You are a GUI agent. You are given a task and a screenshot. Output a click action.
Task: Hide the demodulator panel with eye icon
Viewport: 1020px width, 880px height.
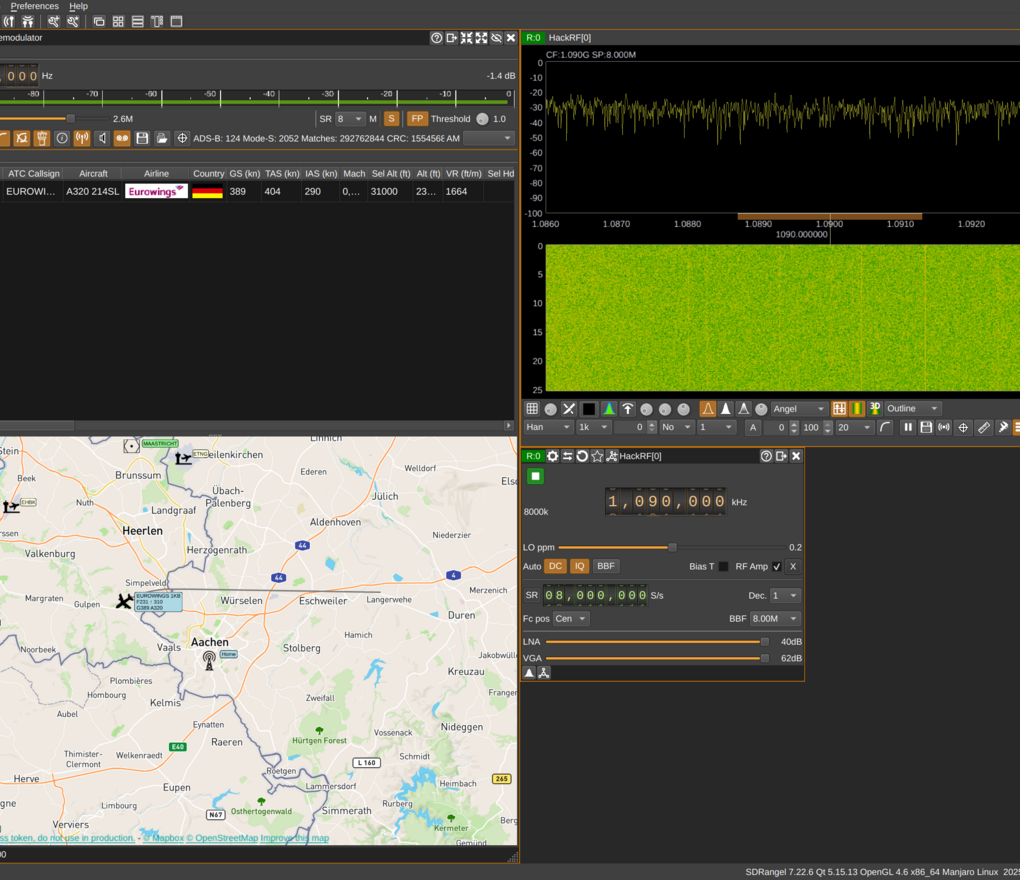pos(496,38)
